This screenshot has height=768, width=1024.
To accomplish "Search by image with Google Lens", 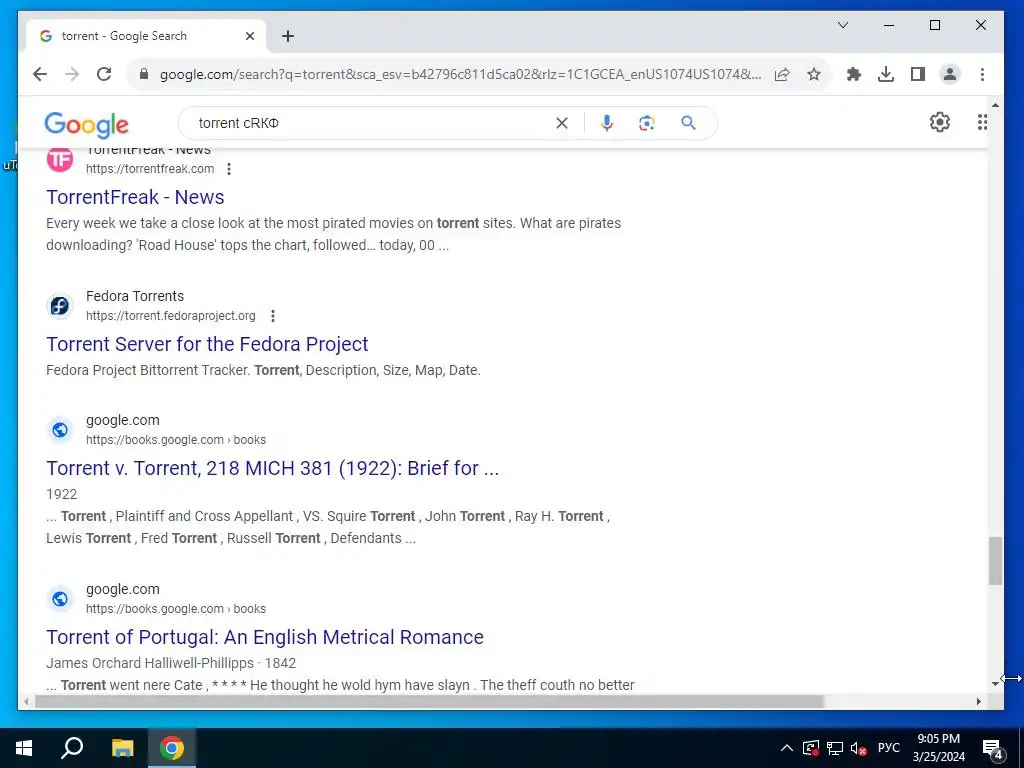I will click(647, 123).
